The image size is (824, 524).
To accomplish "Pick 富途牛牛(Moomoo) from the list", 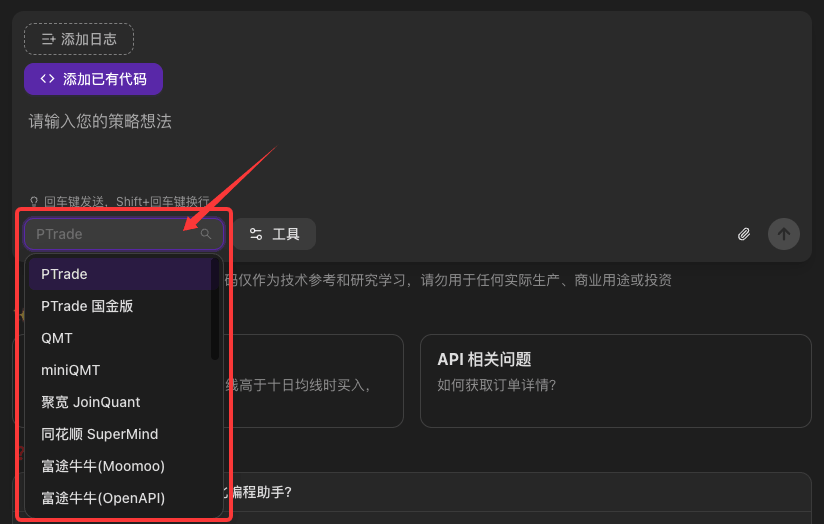I will (x=121, y=466).
